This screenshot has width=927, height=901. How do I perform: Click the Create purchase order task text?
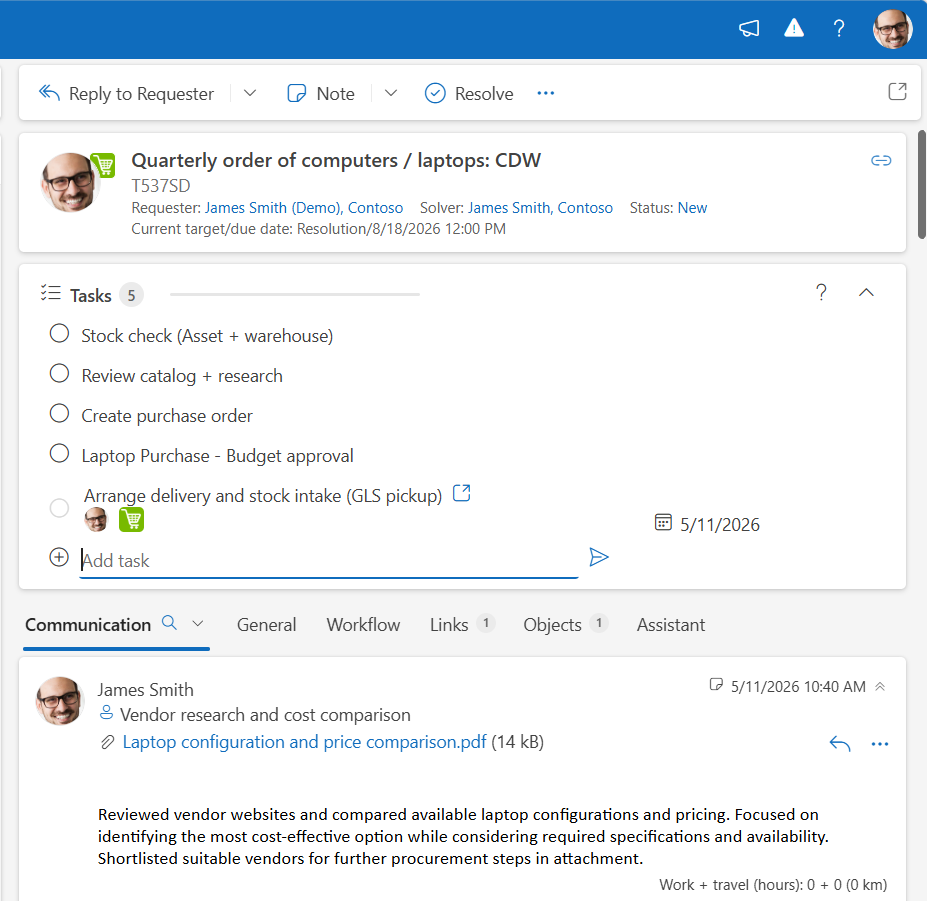pyautogui.click(x=167, y=416)
